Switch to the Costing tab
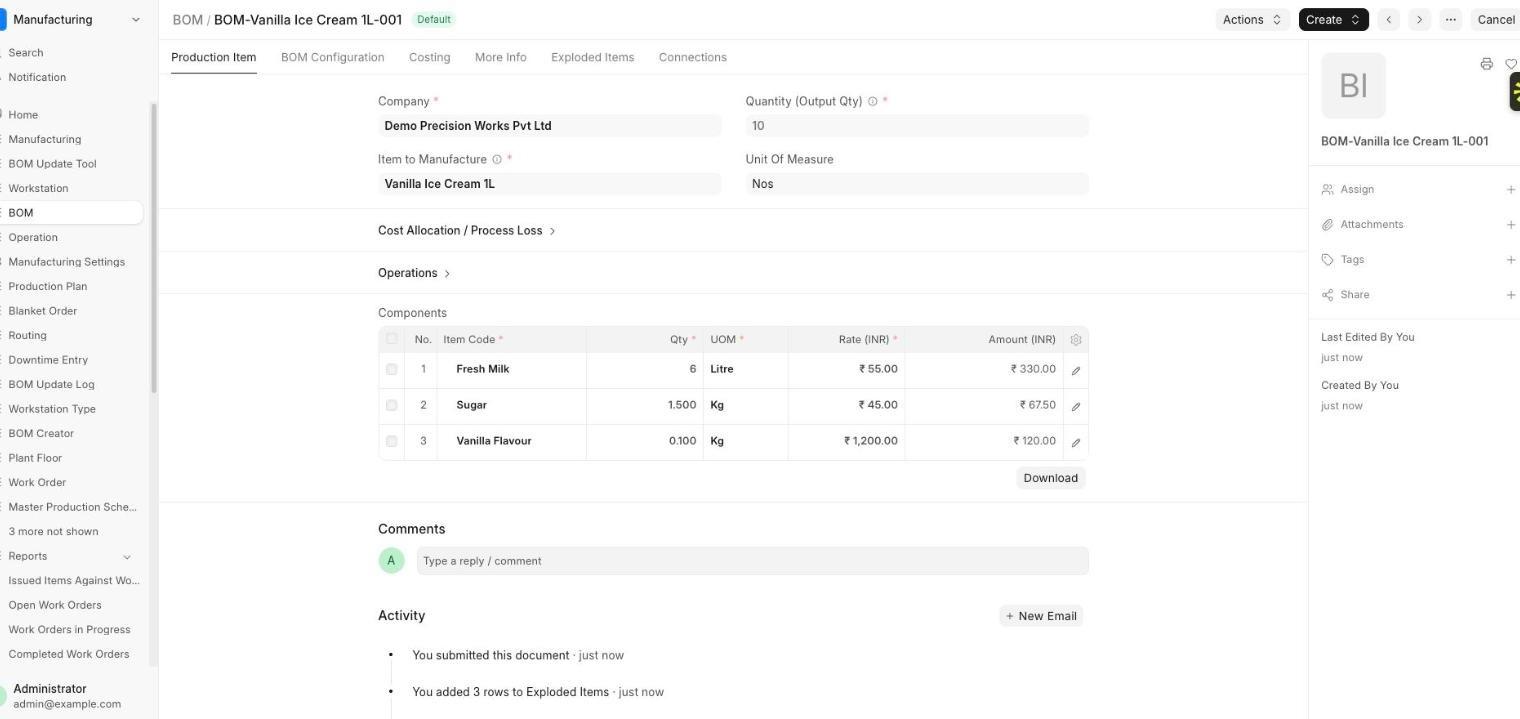 point(429,57)
